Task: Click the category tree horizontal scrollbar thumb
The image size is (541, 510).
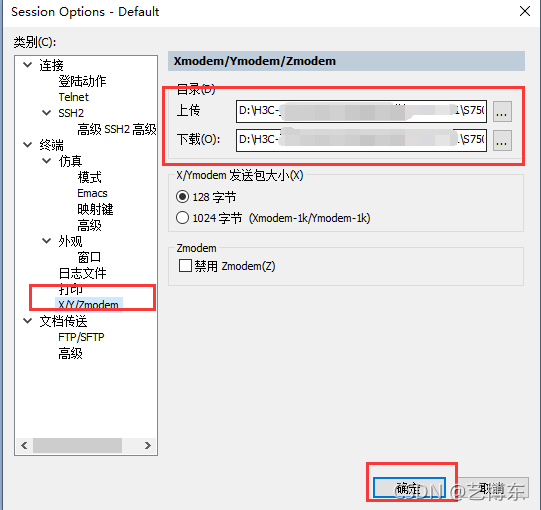Action: point(77,445)
